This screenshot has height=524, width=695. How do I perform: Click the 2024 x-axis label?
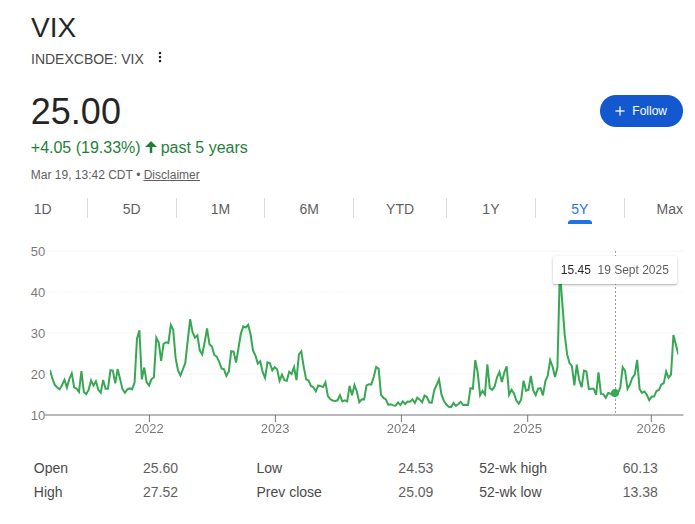pos(401,428)
